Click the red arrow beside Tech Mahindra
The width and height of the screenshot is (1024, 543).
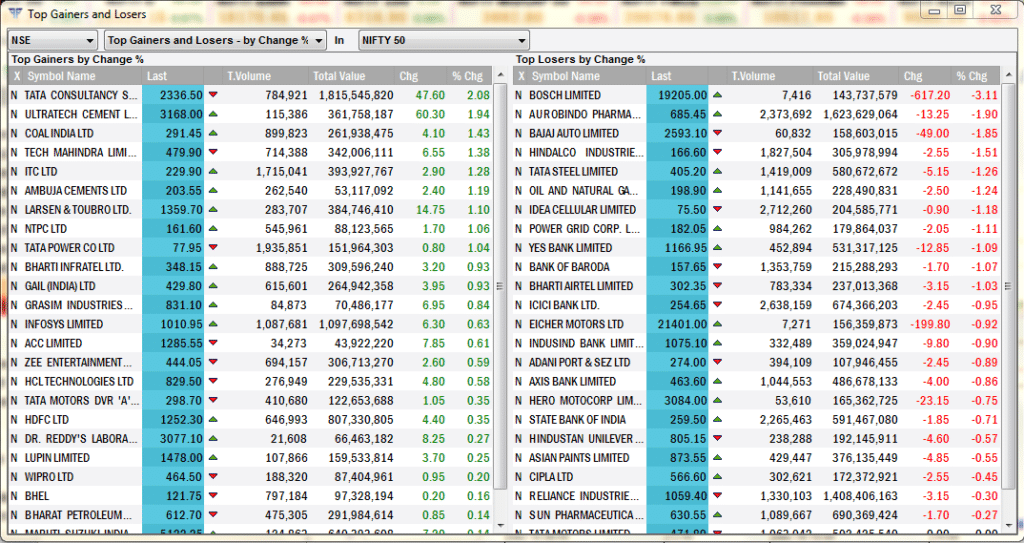click(212, 152)
